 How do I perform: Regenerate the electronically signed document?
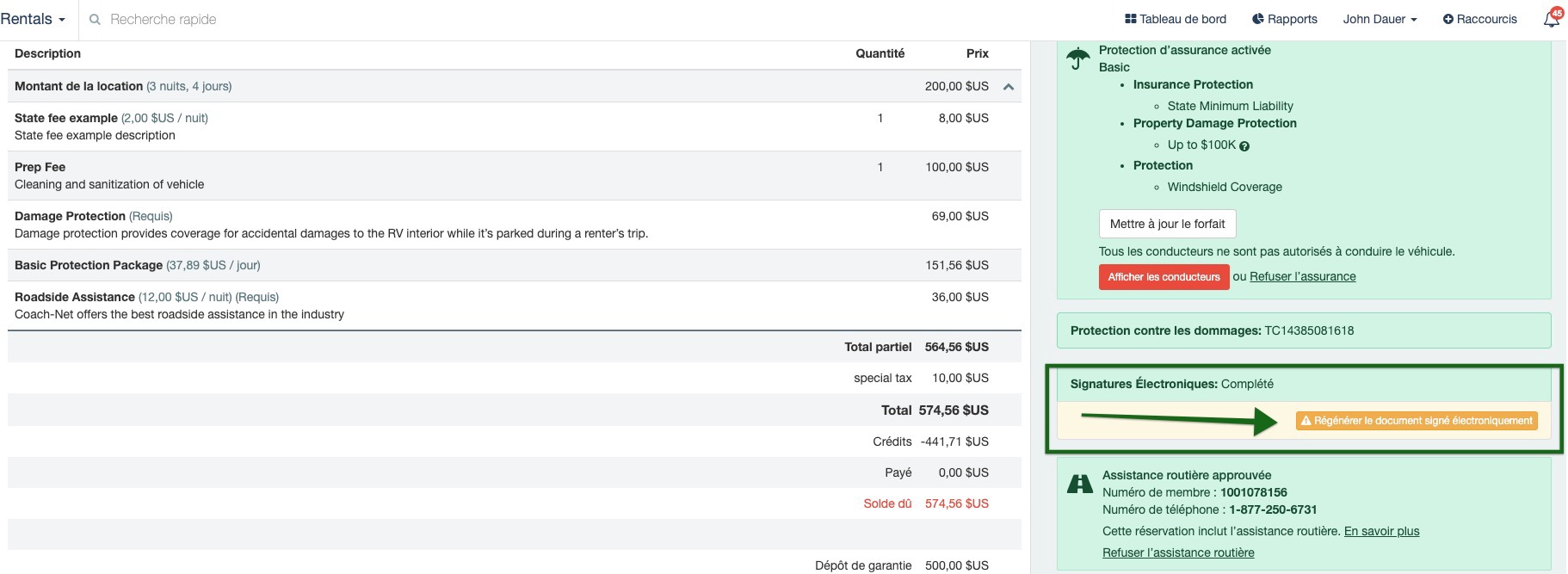coord(1417,421)
